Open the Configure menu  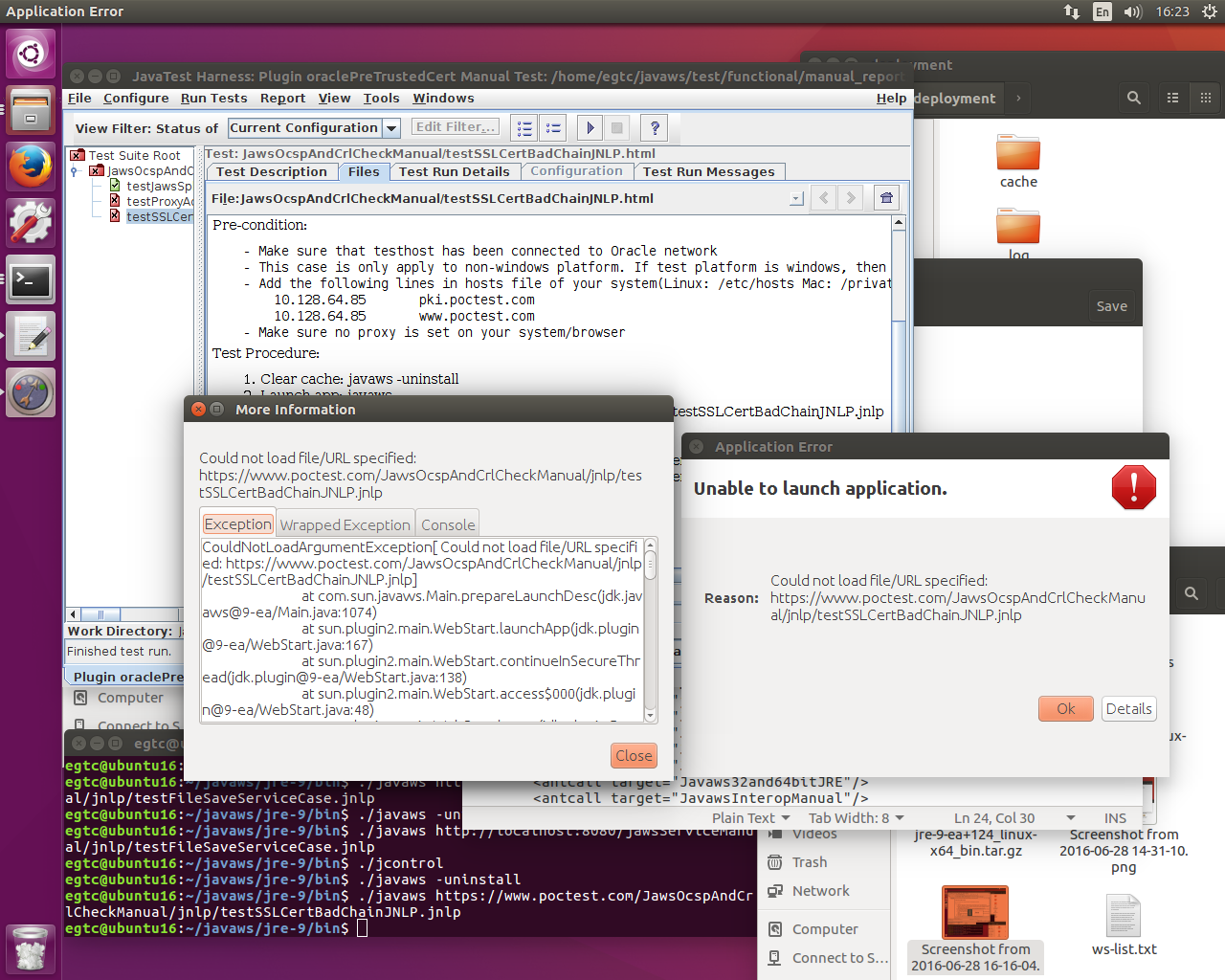136,99
